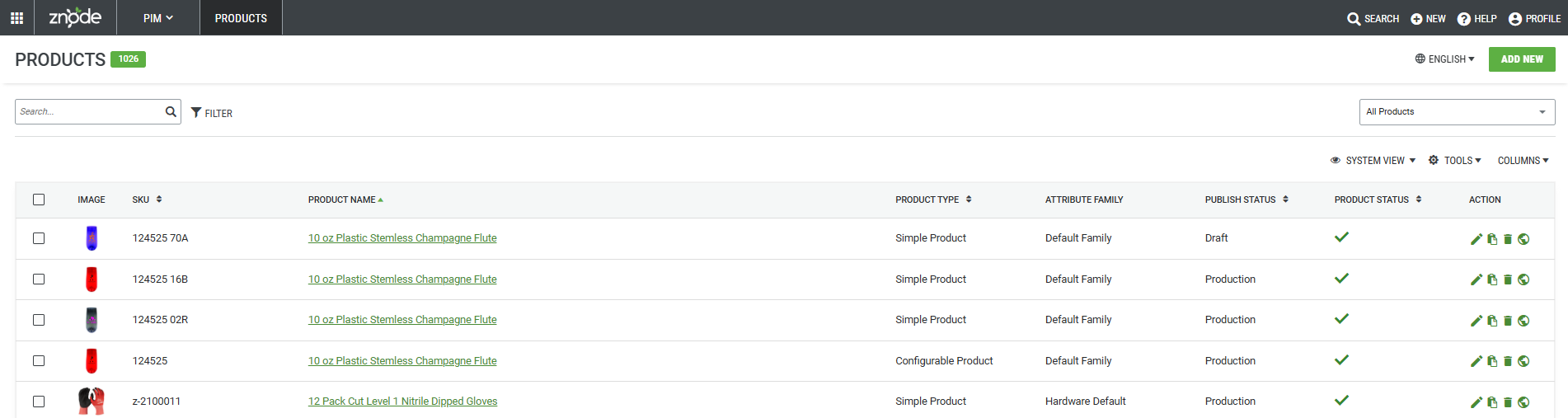Delete the product with SKU 124525 02R
Viewport: 1568px width, 418px height.
pyautogui.click(x=1508, y=321)
